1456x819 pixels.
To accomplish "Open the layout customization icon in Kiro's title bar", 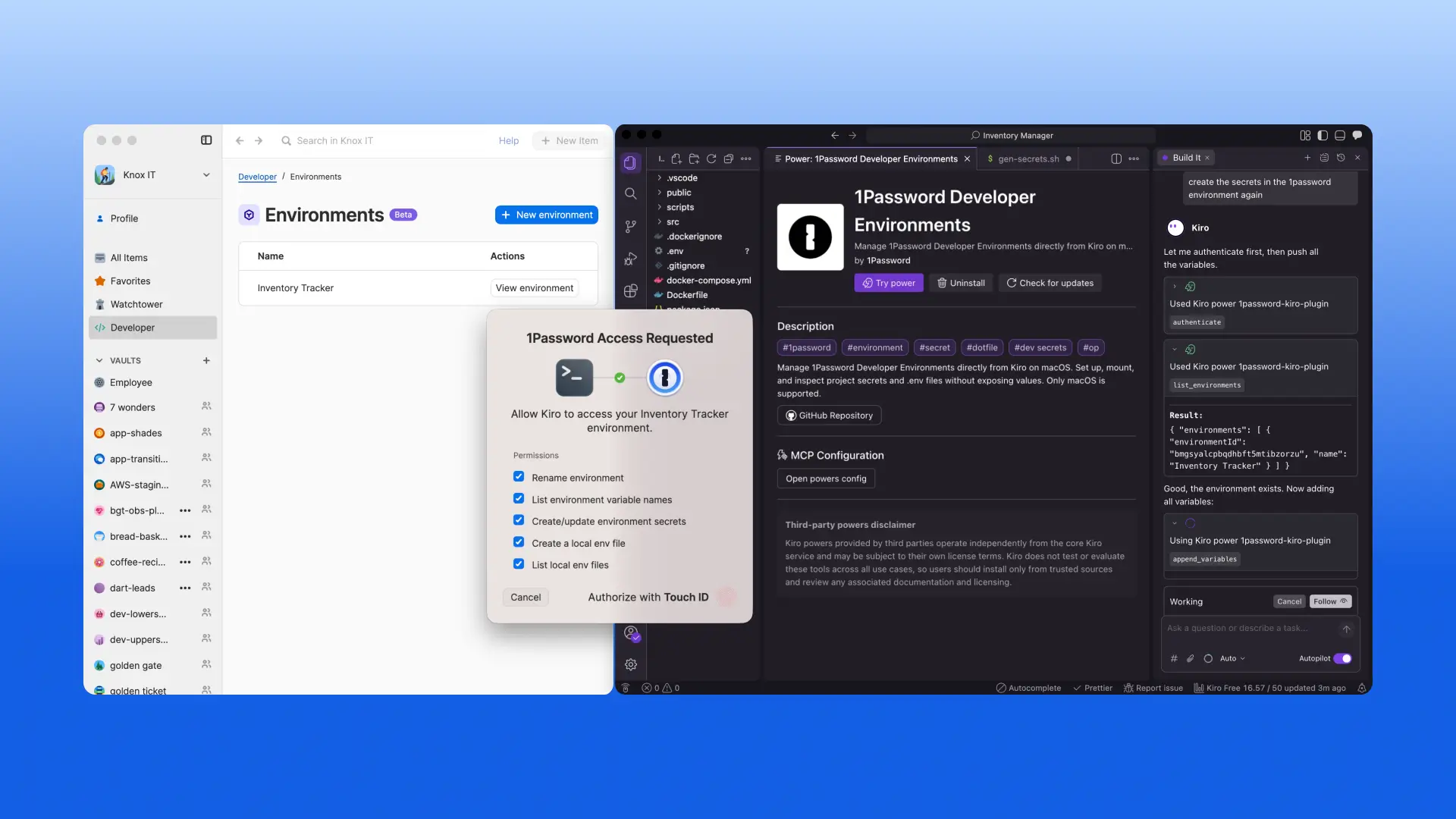I will [1305, 135].
